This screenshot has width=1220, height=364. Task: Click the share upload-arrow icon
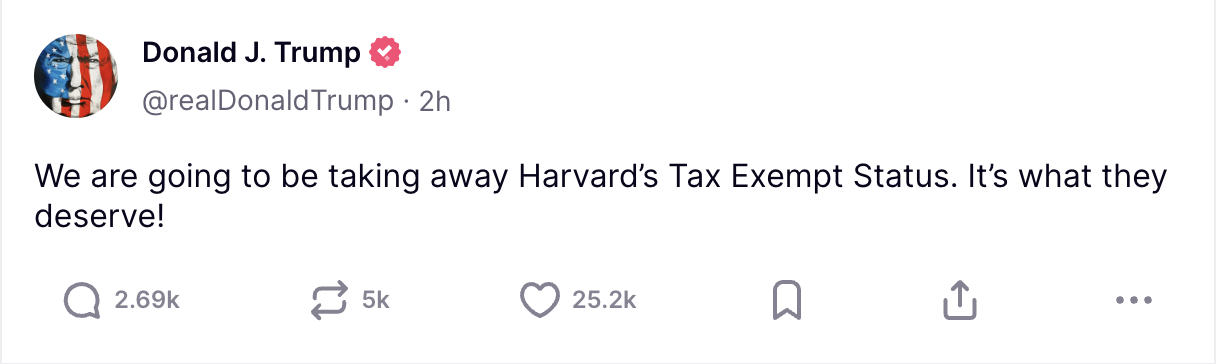click(x=958, y=299)
